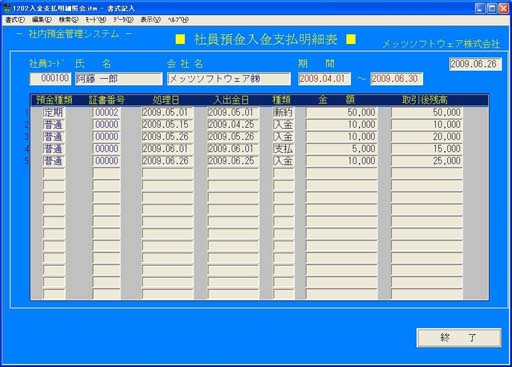Click 入金 cell in the 2009.05.15 row
The height and width of the screenshot is (367, 512).
[284, 125]
